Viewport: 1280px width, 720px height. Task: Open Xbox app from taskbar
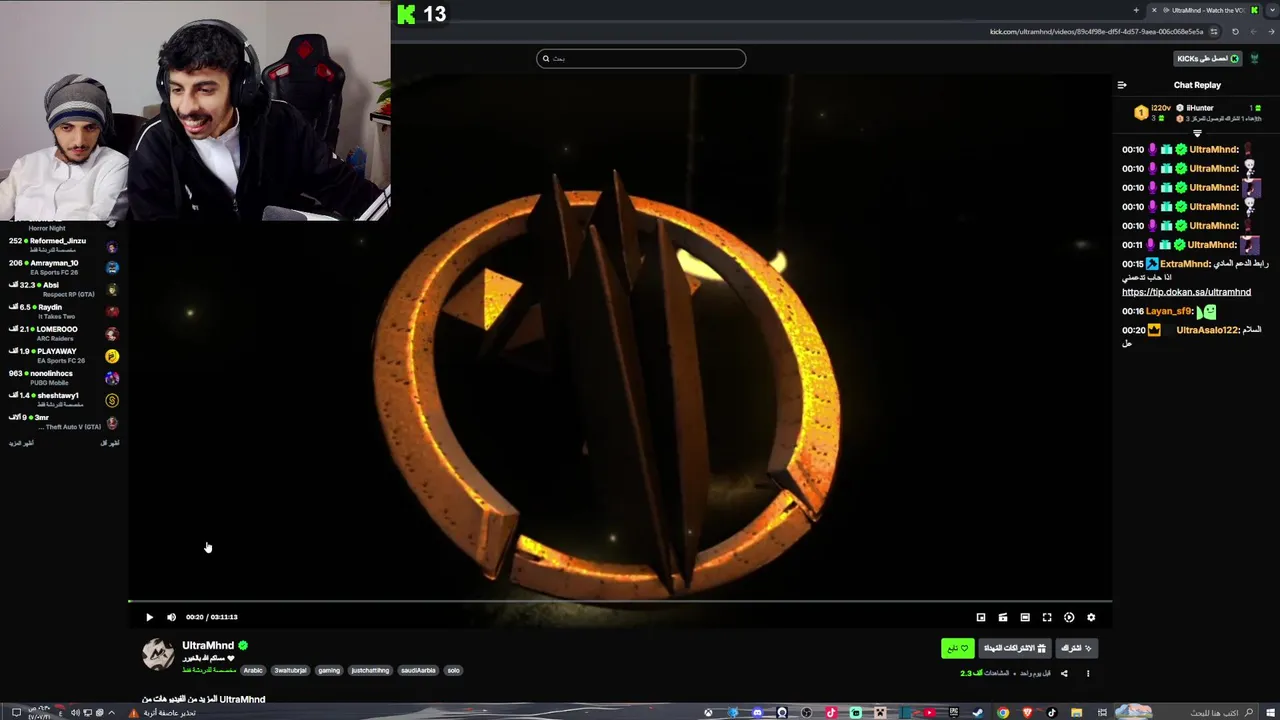pyautogui.click(x=708, y=713)
